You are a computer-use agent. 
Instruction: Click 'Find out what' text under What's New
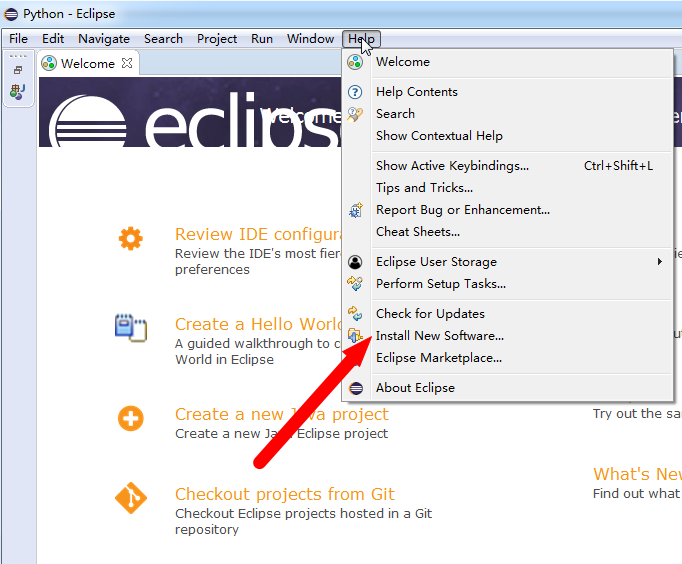636,494
